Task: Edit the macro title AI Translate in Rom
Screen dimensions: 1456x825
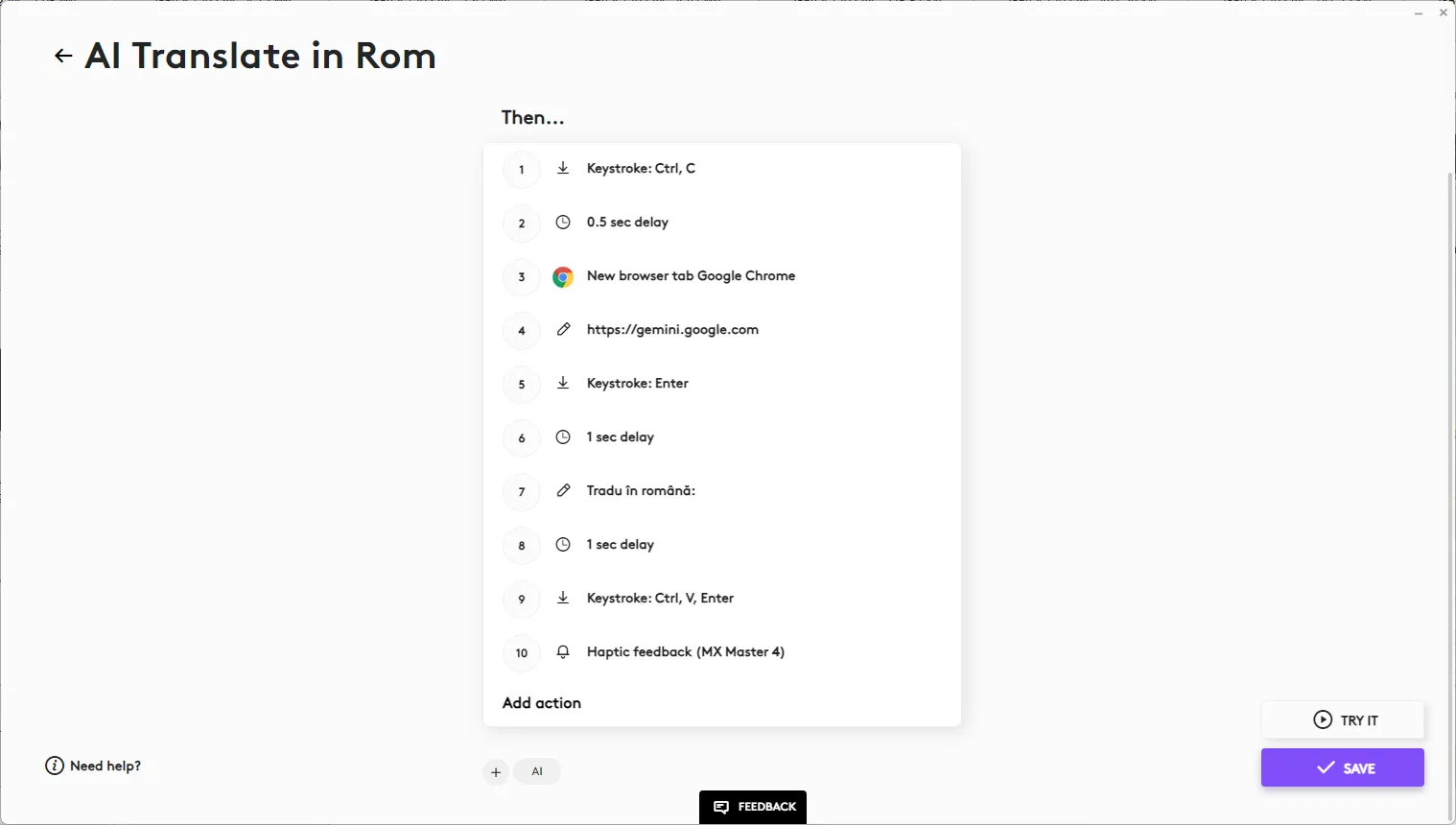Action: point(261,57)
